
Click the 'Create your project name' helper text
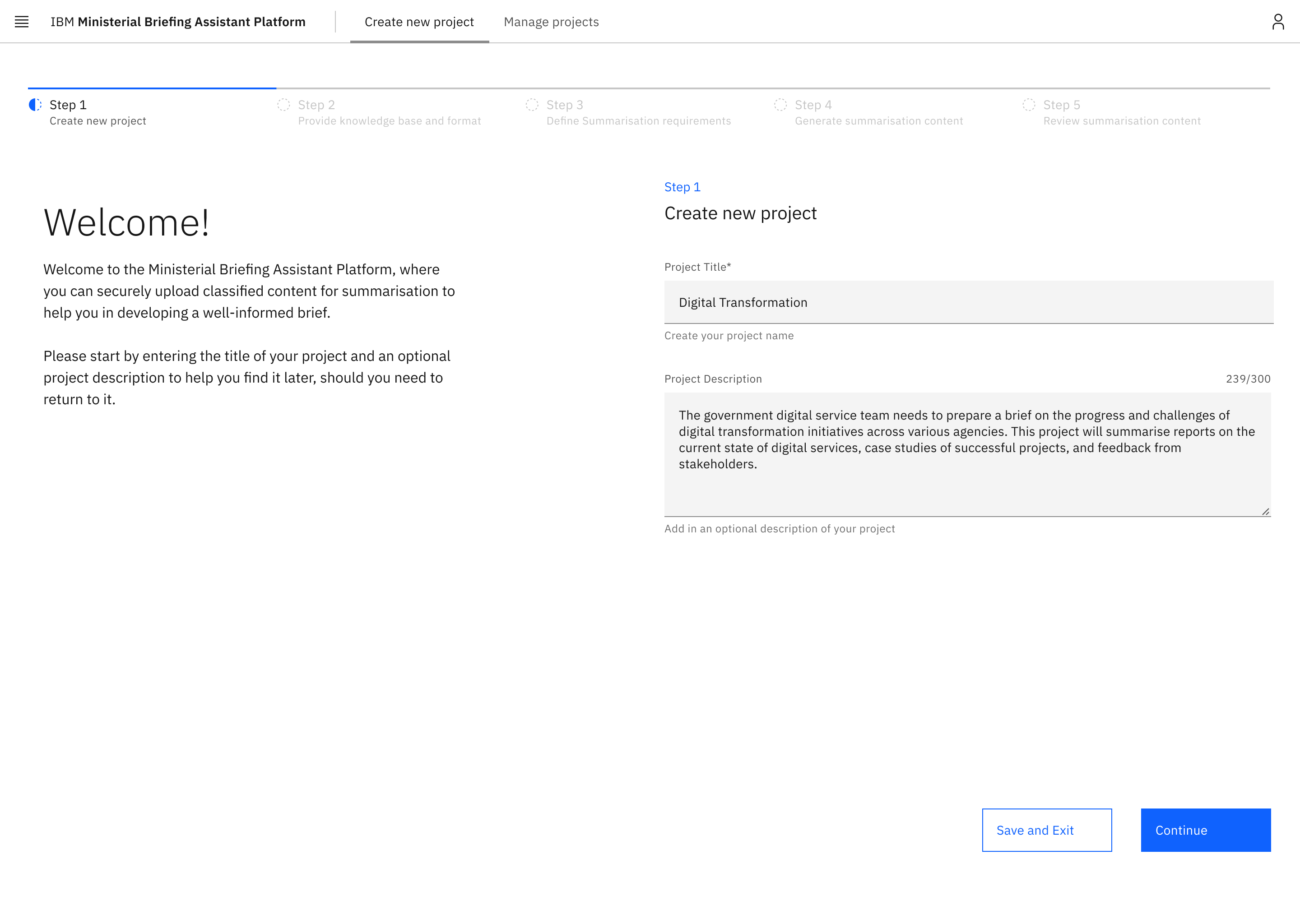(729, 336)
